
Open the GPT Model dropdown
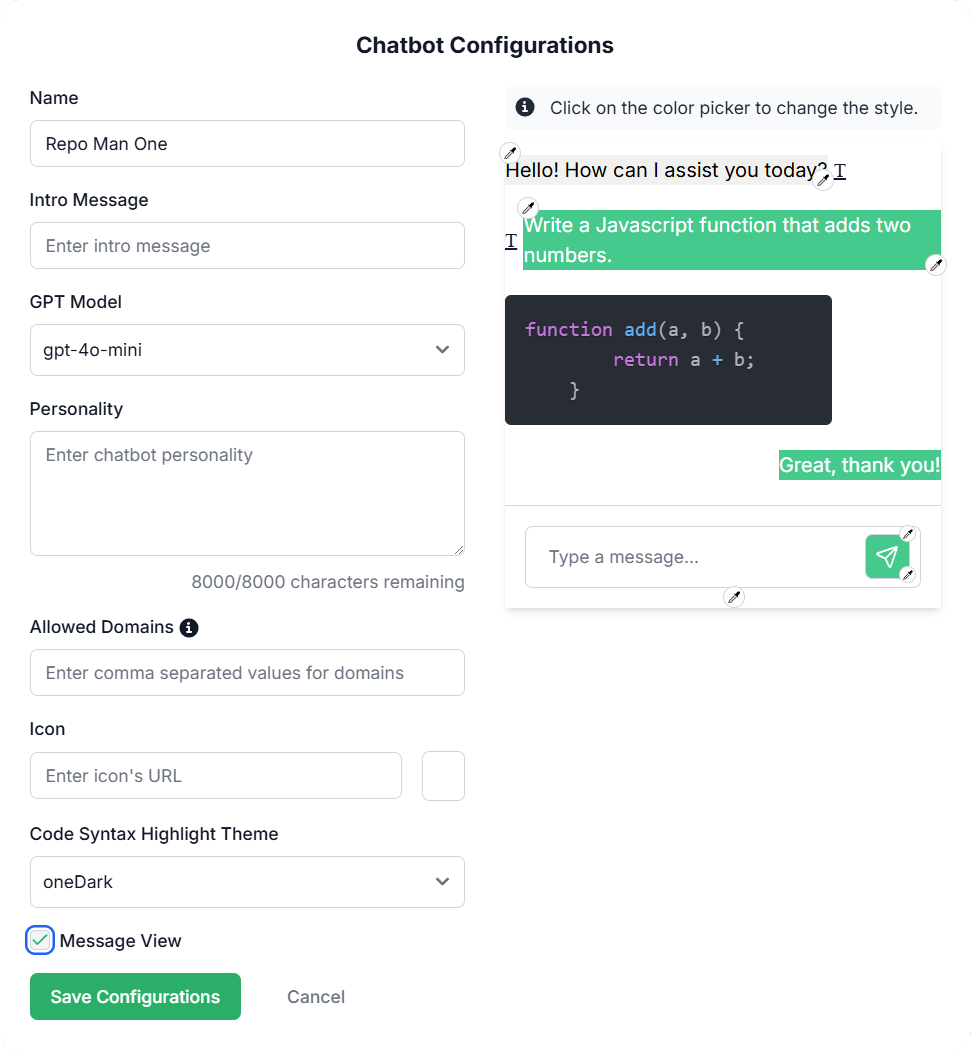[247, 350]
